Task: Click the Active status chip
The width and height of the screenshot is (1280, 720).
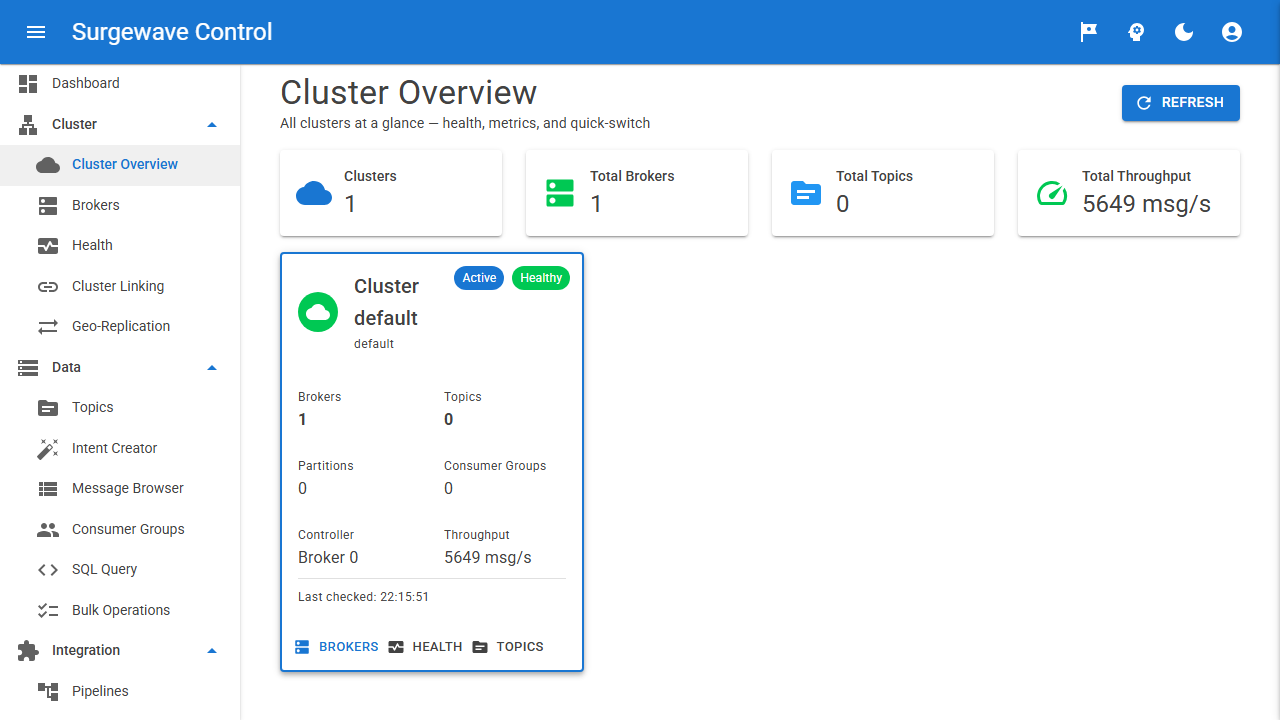Action: pyautogui.click(x=479, y=278)
